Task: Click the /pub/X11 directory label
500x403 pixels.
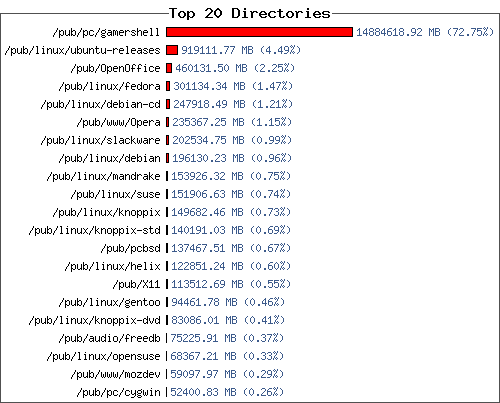Action: [136, 285]
